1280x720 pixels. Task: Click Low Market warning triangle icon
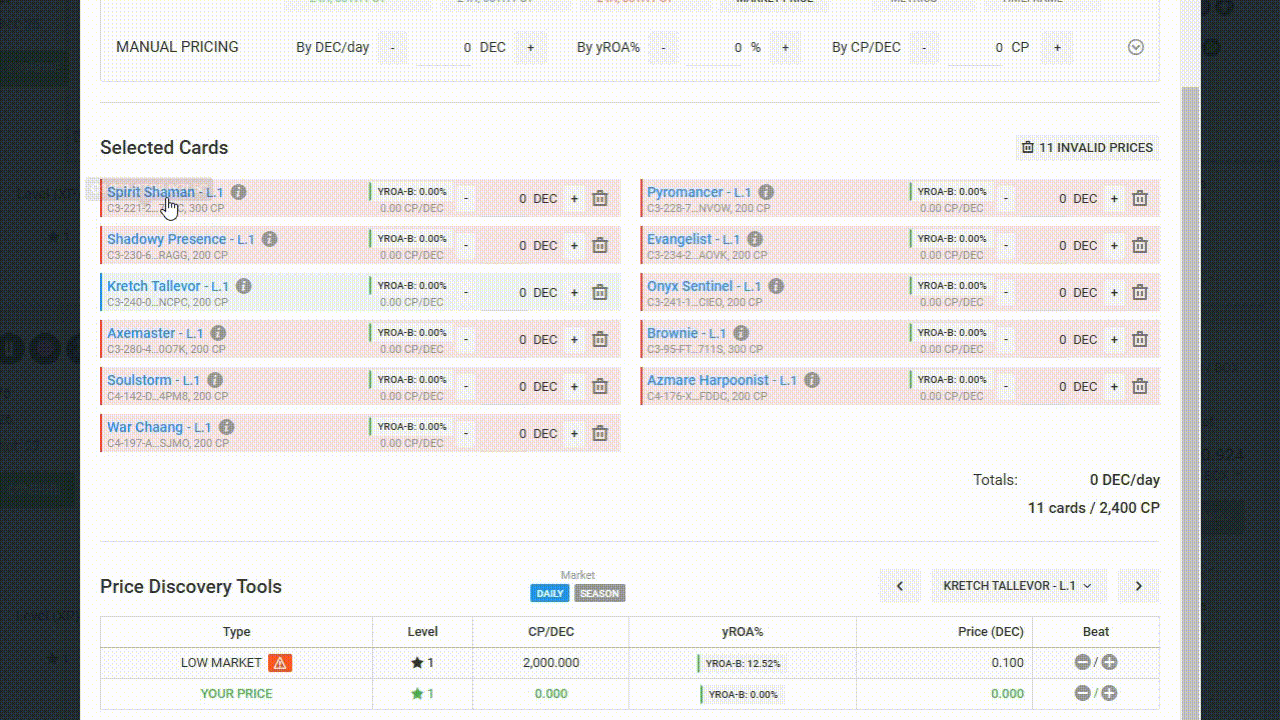point(280,662)
